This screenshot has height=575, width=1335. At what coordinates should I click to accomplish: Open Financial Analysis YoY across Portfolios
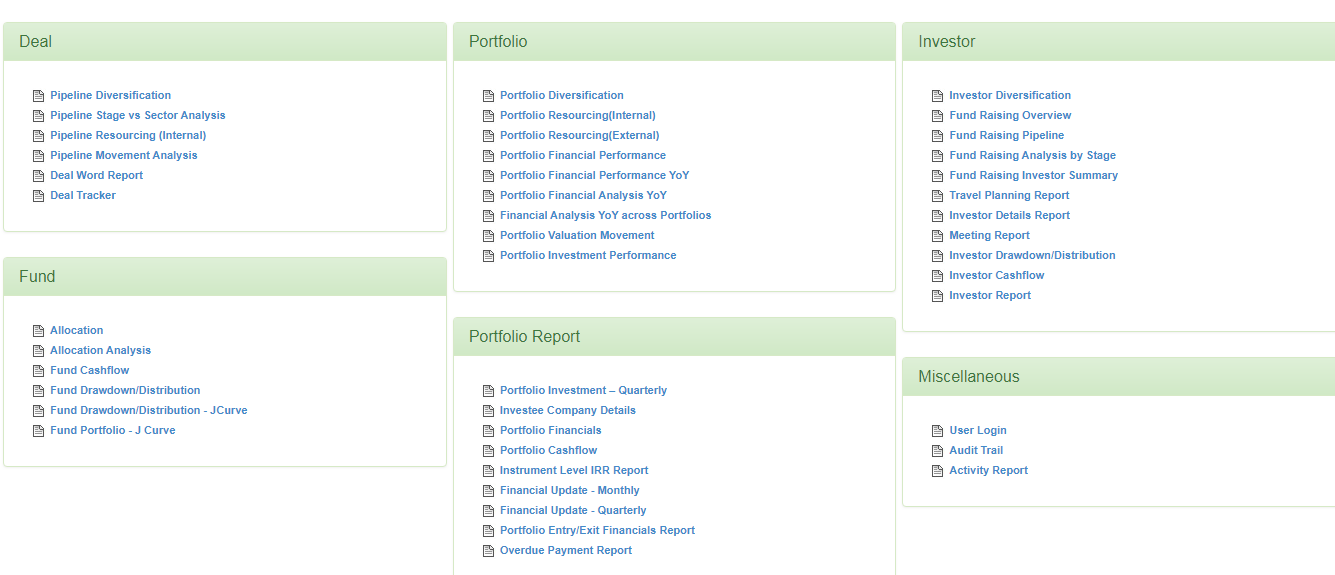pyautogui.click(x=606, y=215)
